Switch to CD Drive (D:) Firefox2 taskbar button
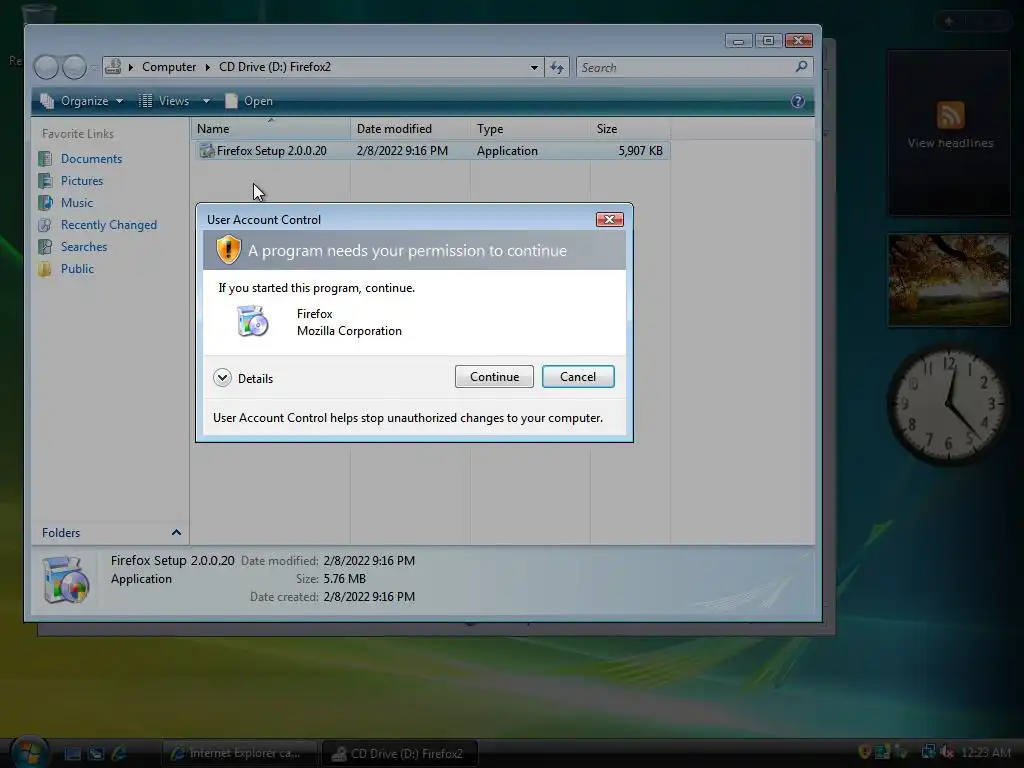 (x=400, y=754)
